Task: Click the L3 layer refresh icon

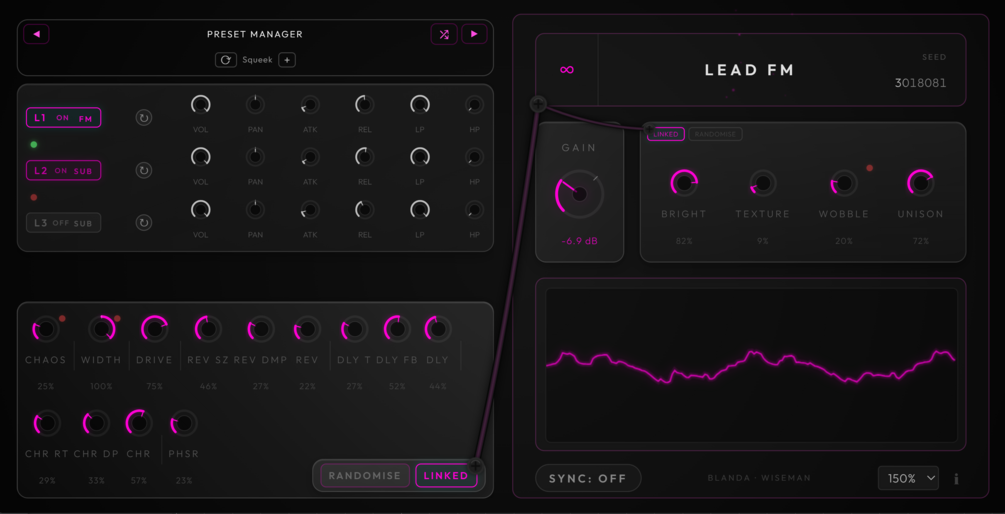Action: tap(144, 223)
